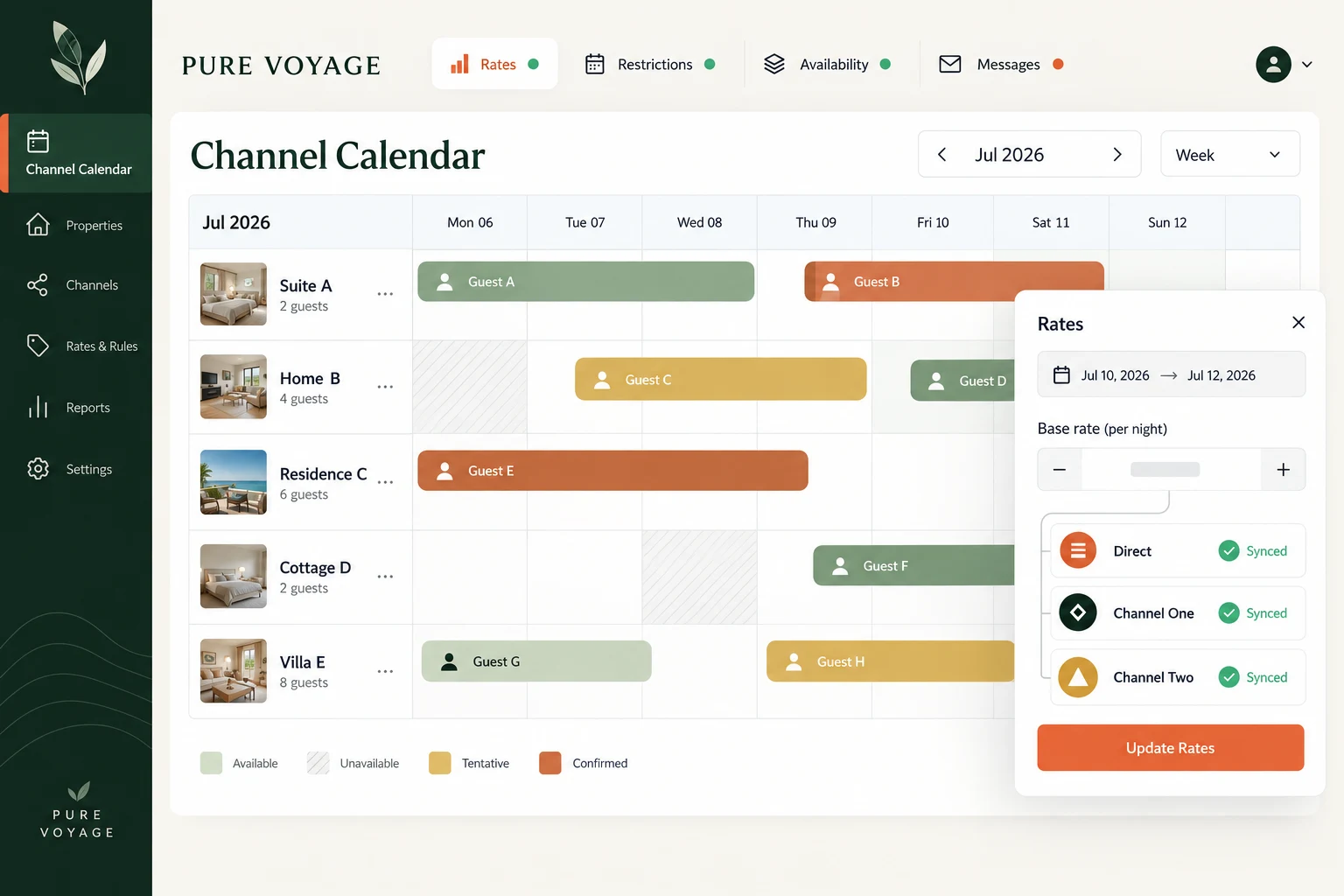Expand the Week view dropdown

coord(1230,155)
